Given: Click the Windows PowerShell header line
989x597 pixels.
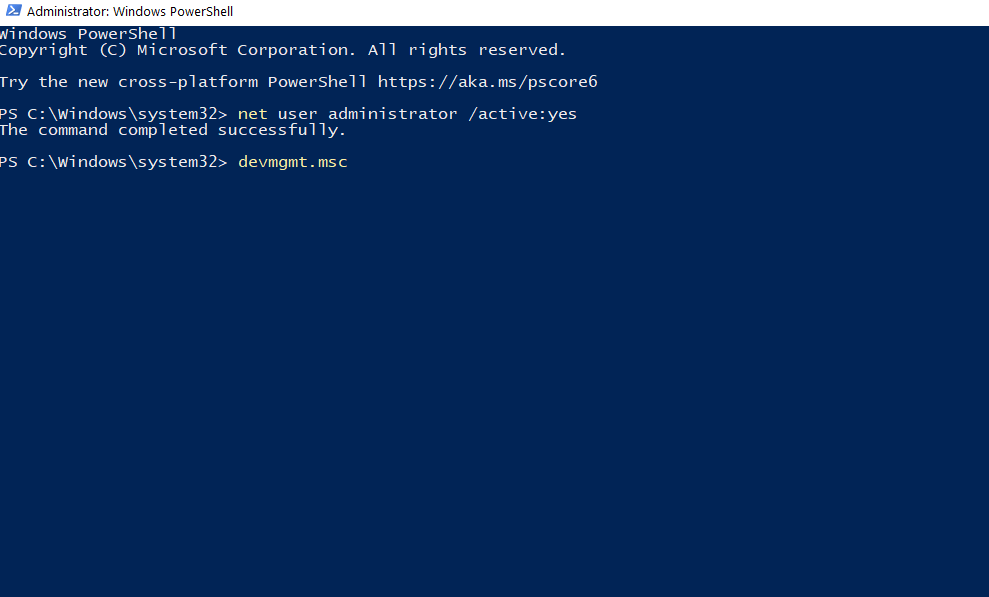Looking at the screenshot, I should coord(88,33).
